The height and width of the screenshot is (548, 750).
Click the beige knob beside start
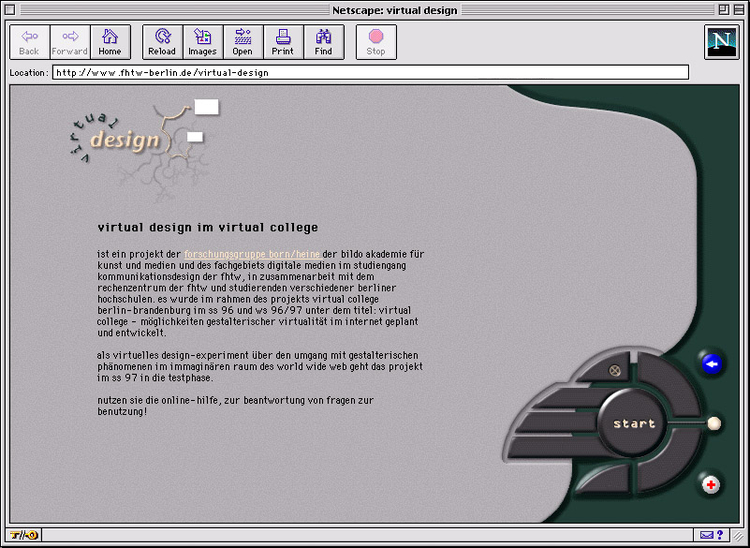coord(714,423)
